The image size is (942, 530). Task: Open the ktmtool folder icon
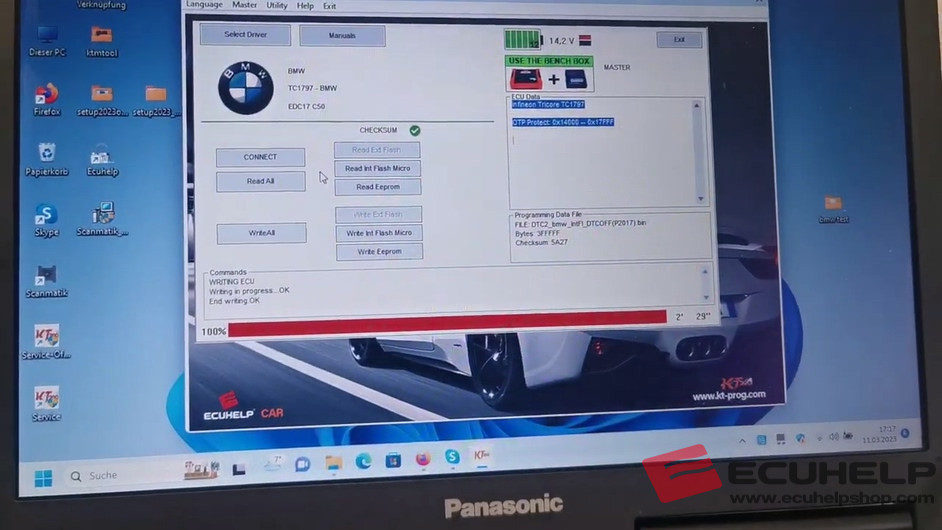tap(102, 41)
